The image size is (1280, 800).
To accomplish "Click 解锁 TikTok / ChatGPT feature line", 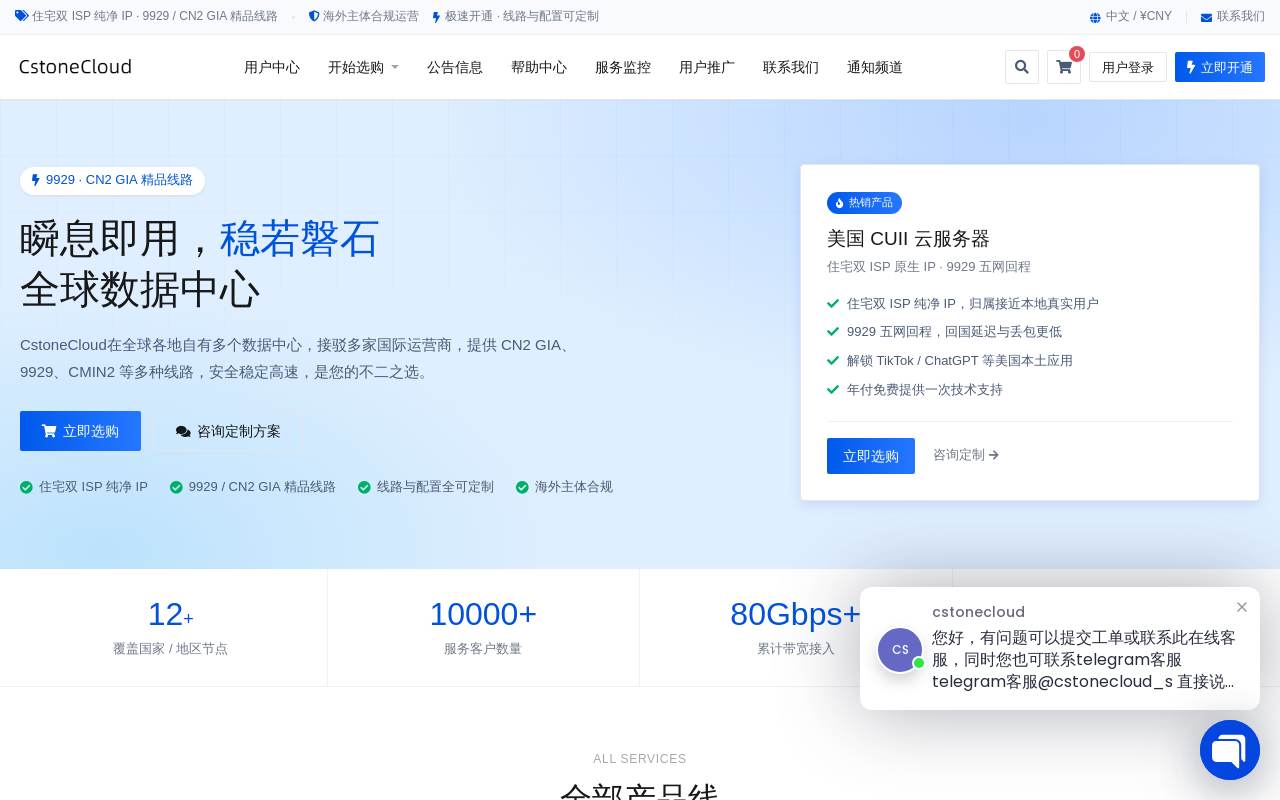I will coord(950,361).
